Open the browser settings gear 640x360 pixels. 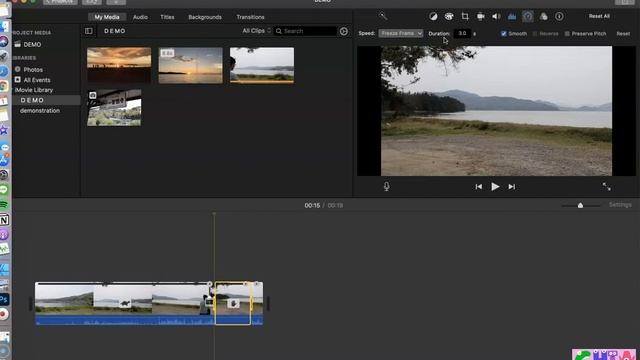click(344, 31)
